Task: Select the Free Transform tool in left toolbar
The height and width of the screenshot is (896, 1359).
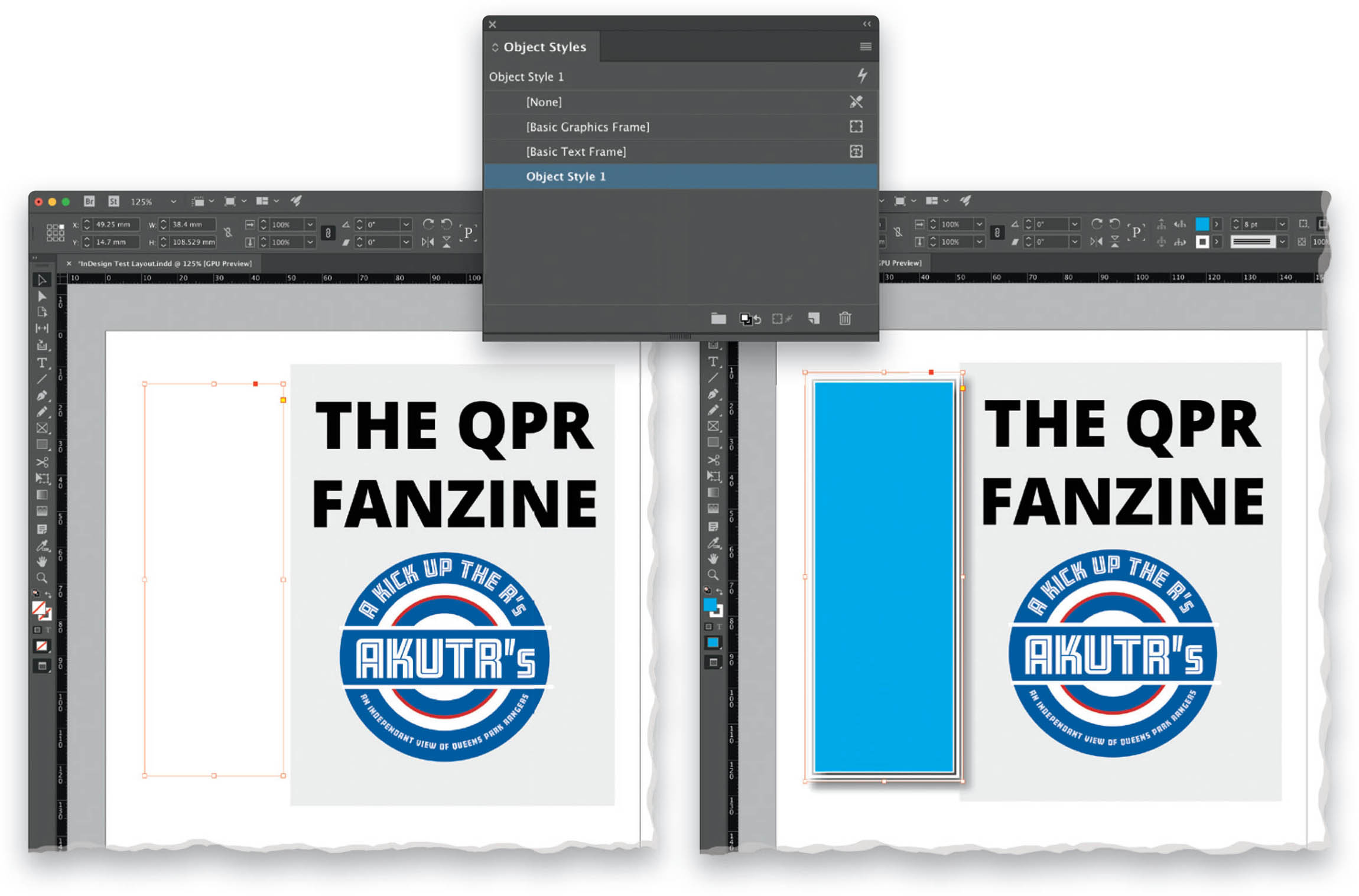Action: click(x=42, y=478)
